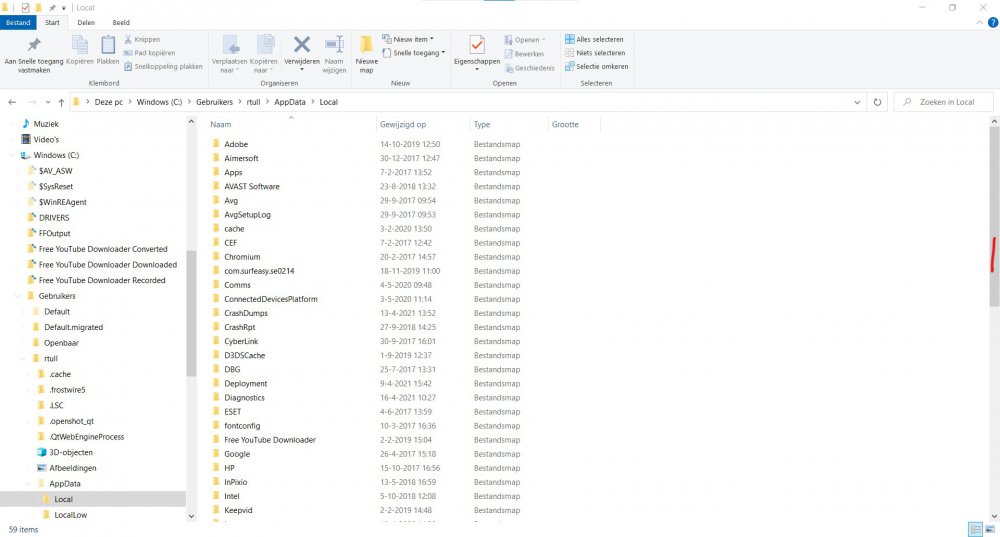This screenshot has width=1000, height=537.
Task: Switch to large icons view in status bar
Action: tap(989, 529)
